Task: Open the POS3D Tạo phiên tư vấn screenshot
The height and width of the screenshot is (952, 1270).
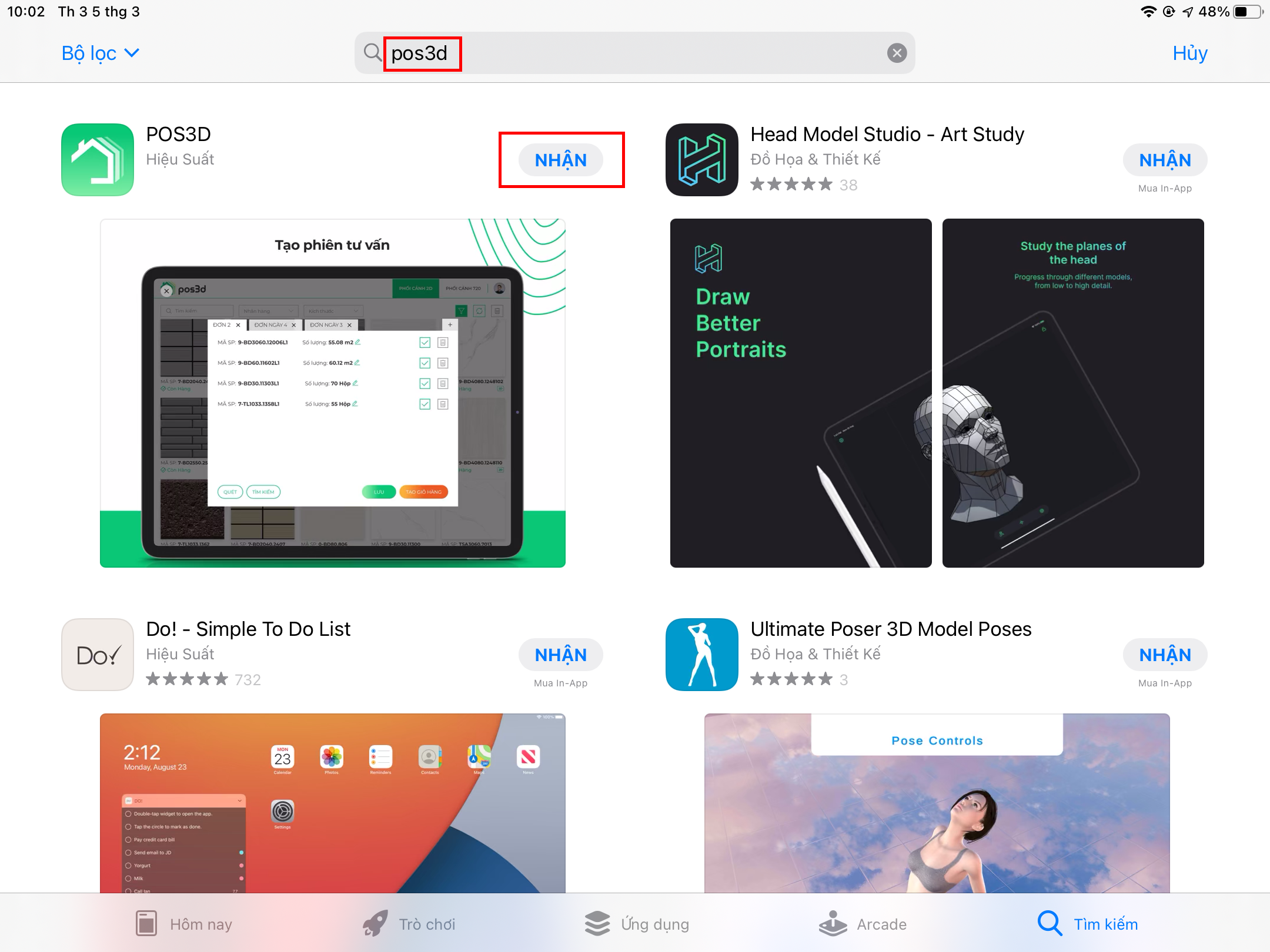Action: pos(332,393)
